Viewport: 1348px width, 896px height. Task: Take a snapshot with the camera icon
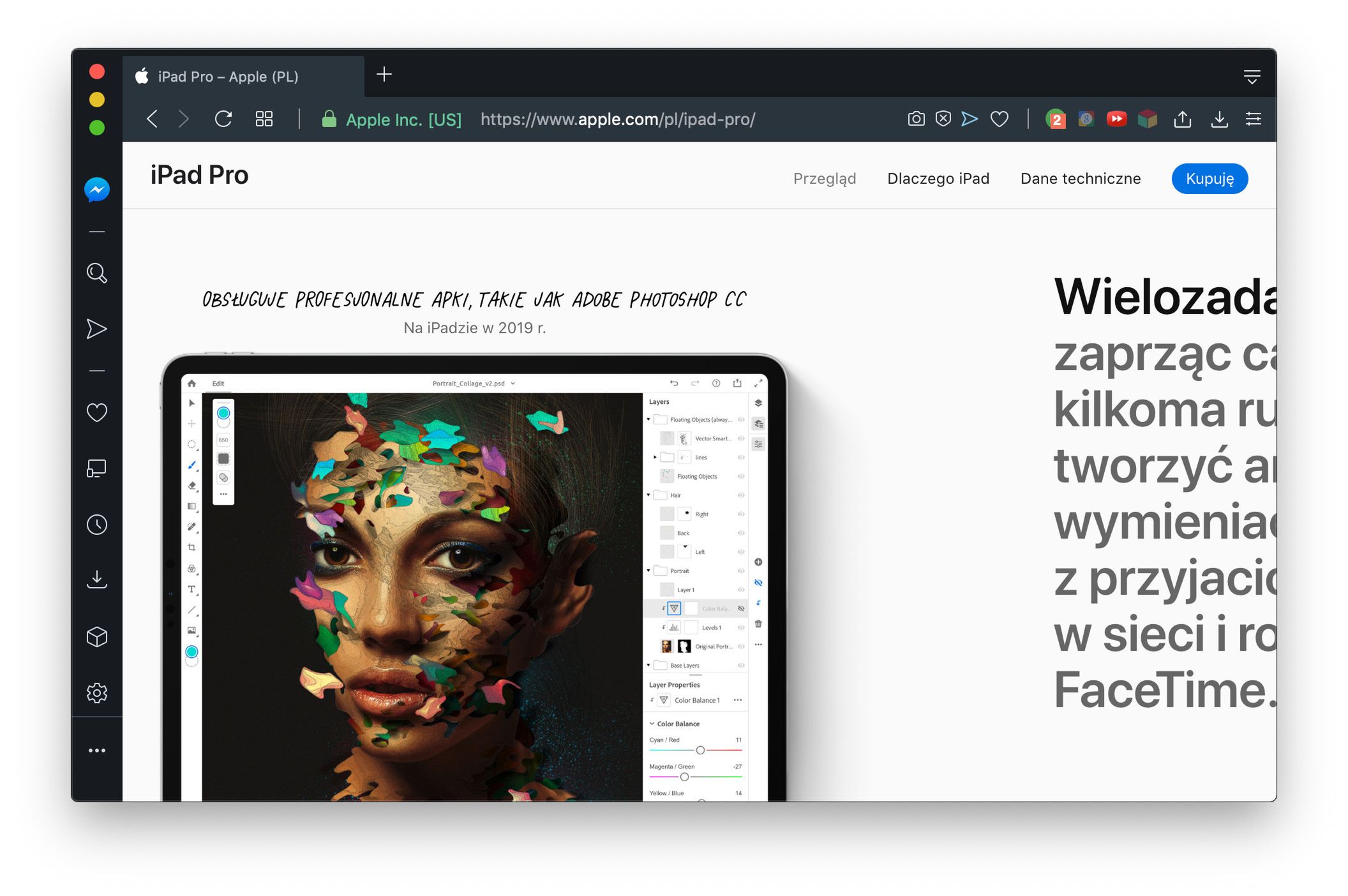[x=916, y=119]
